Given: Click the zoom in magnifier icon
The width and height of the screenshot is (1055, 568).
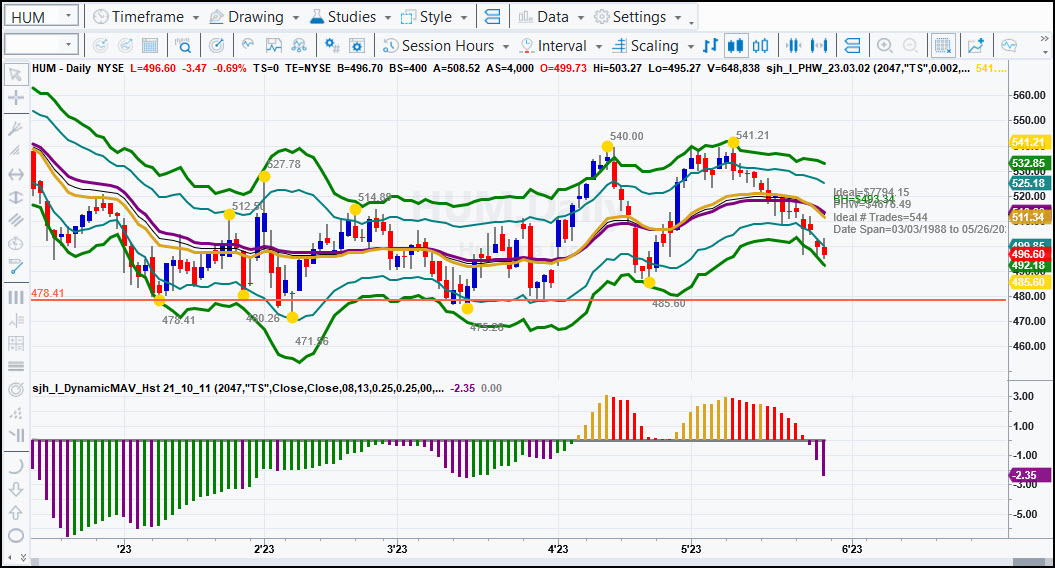Looking at the screenshot, I should 885,46.
